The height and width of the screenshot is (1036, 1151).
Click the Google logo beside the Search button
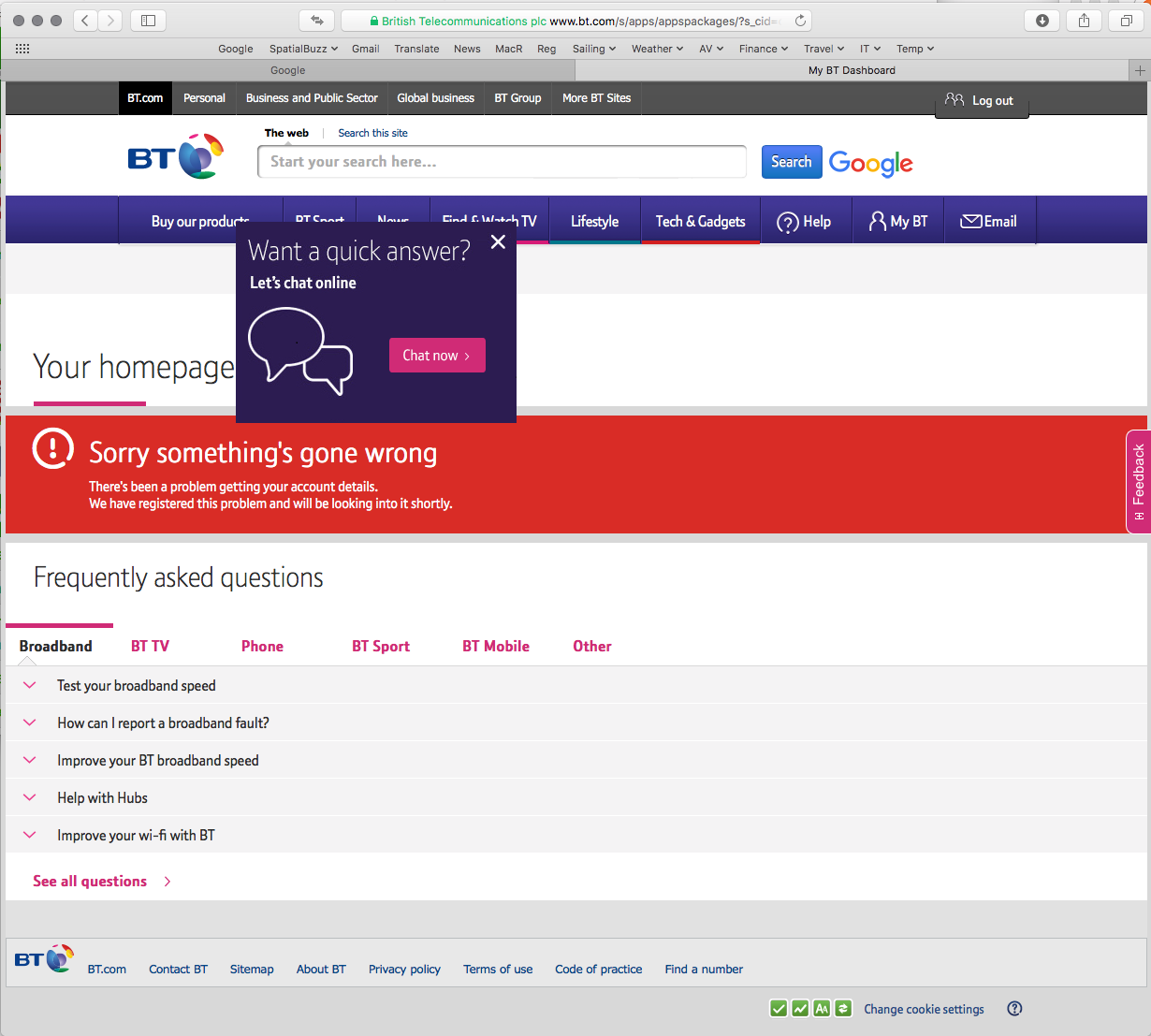click(870, 163)
